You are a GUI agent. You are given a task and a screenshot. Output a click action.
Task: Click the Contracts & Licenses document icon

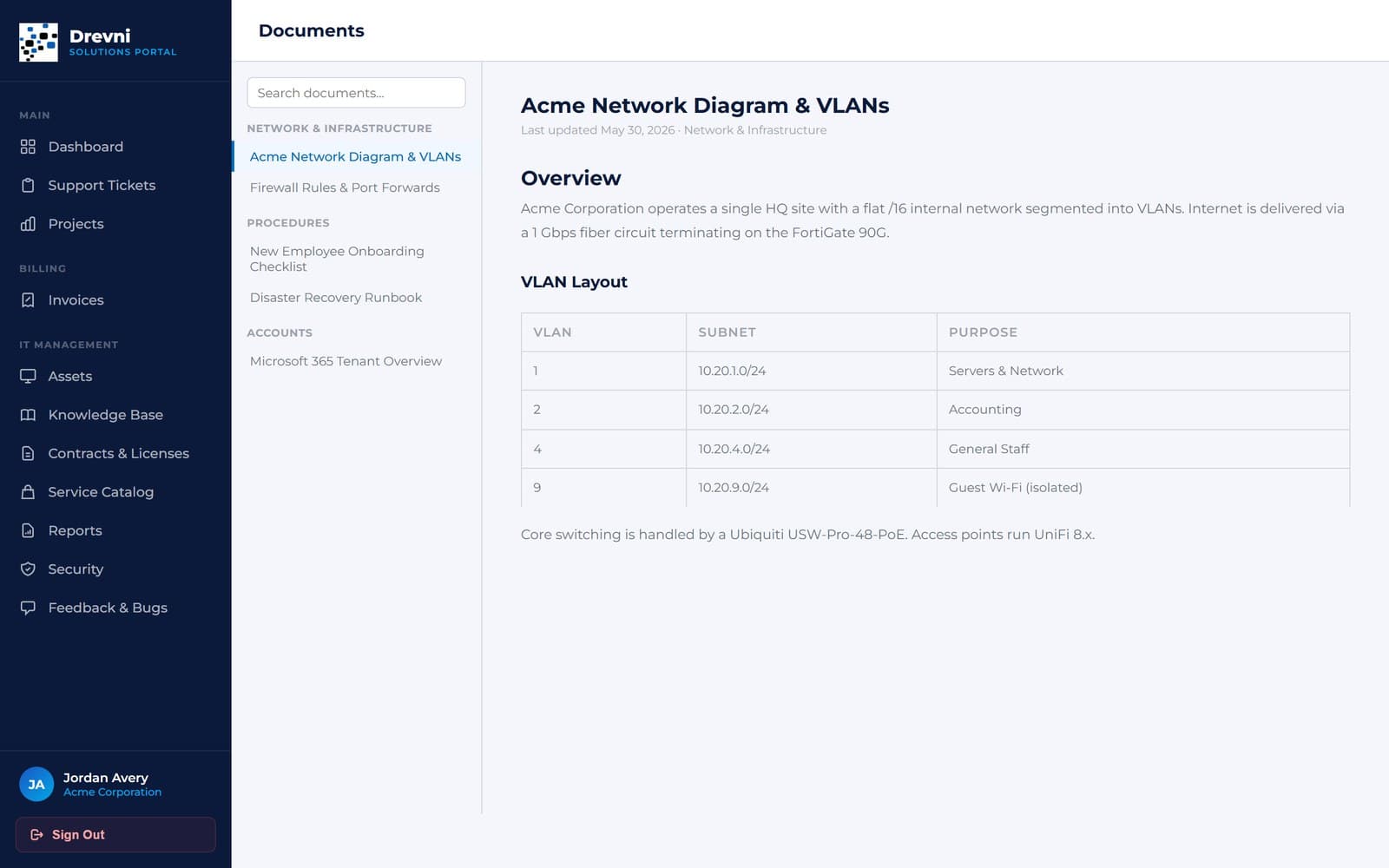pos(28,453)
